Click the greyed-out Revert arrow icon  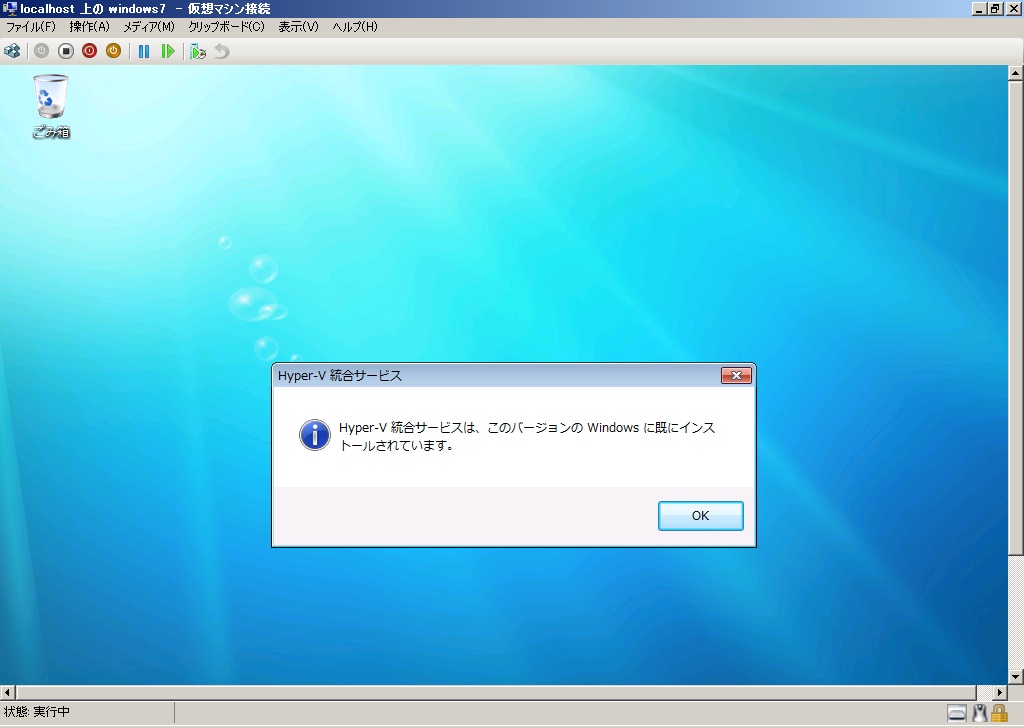click(222, 51)
